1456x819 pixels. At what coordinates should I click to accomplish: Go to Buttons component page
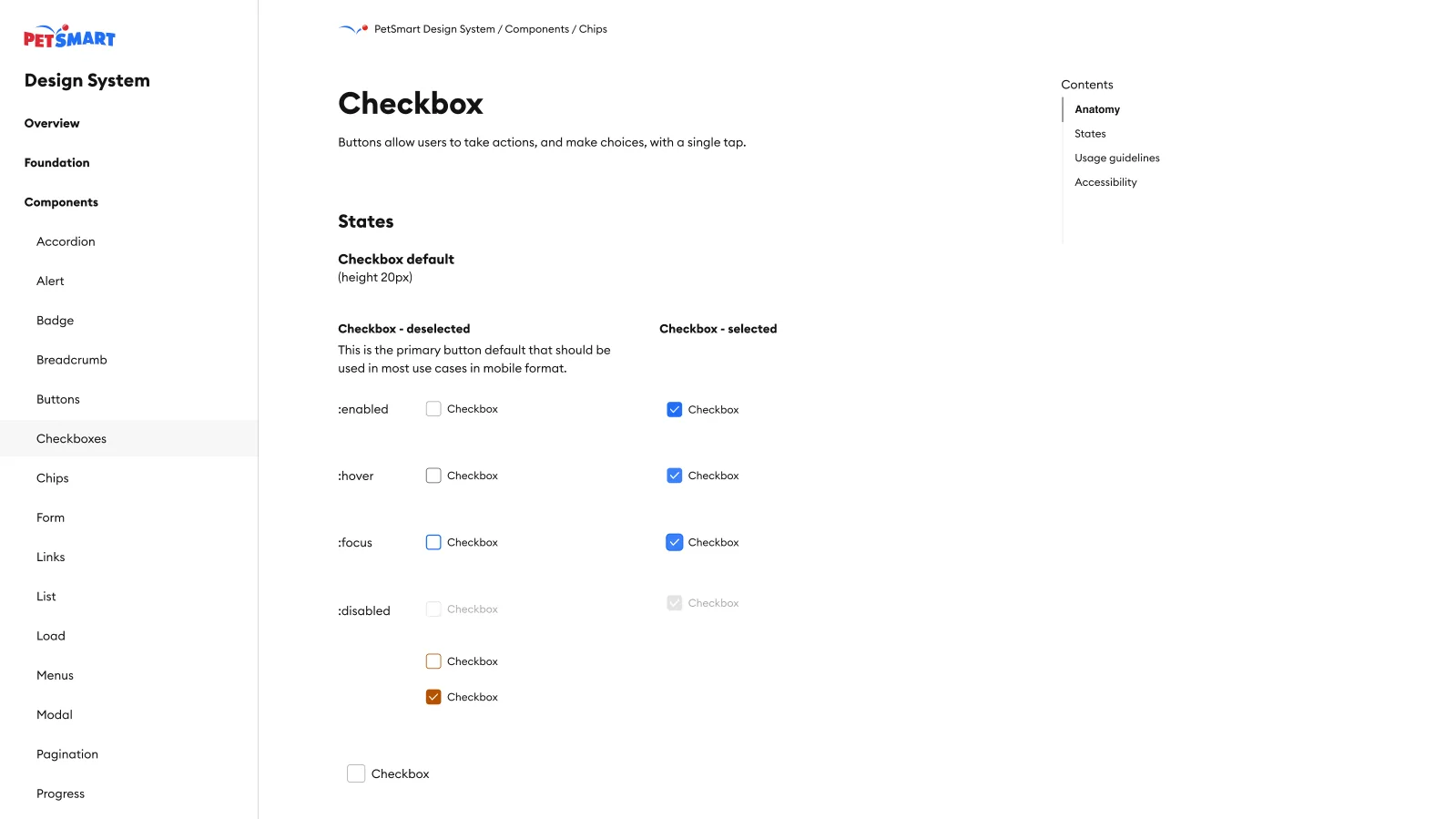(58, 399)
